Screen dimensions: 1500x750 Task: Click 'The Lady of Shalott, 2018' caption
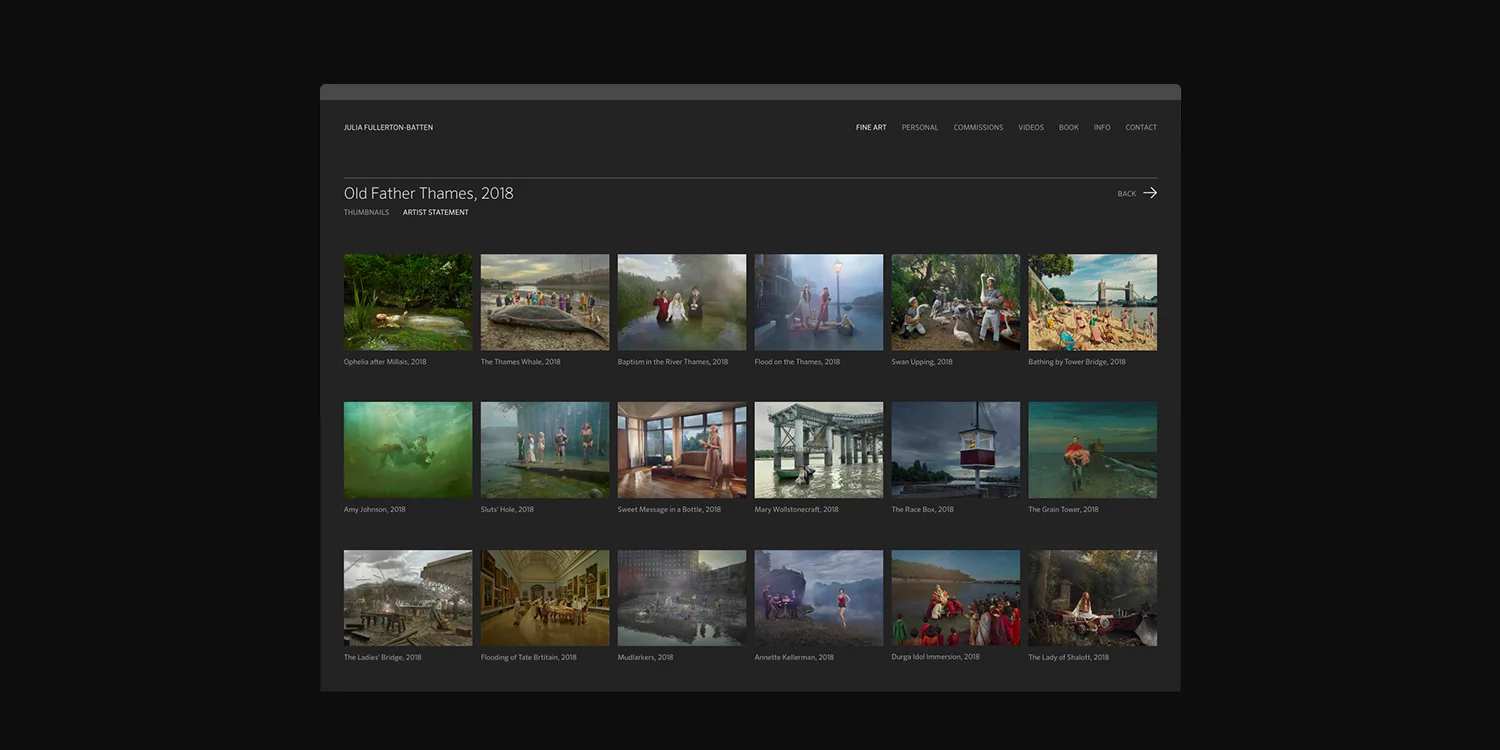click(x=1069, y=658)
